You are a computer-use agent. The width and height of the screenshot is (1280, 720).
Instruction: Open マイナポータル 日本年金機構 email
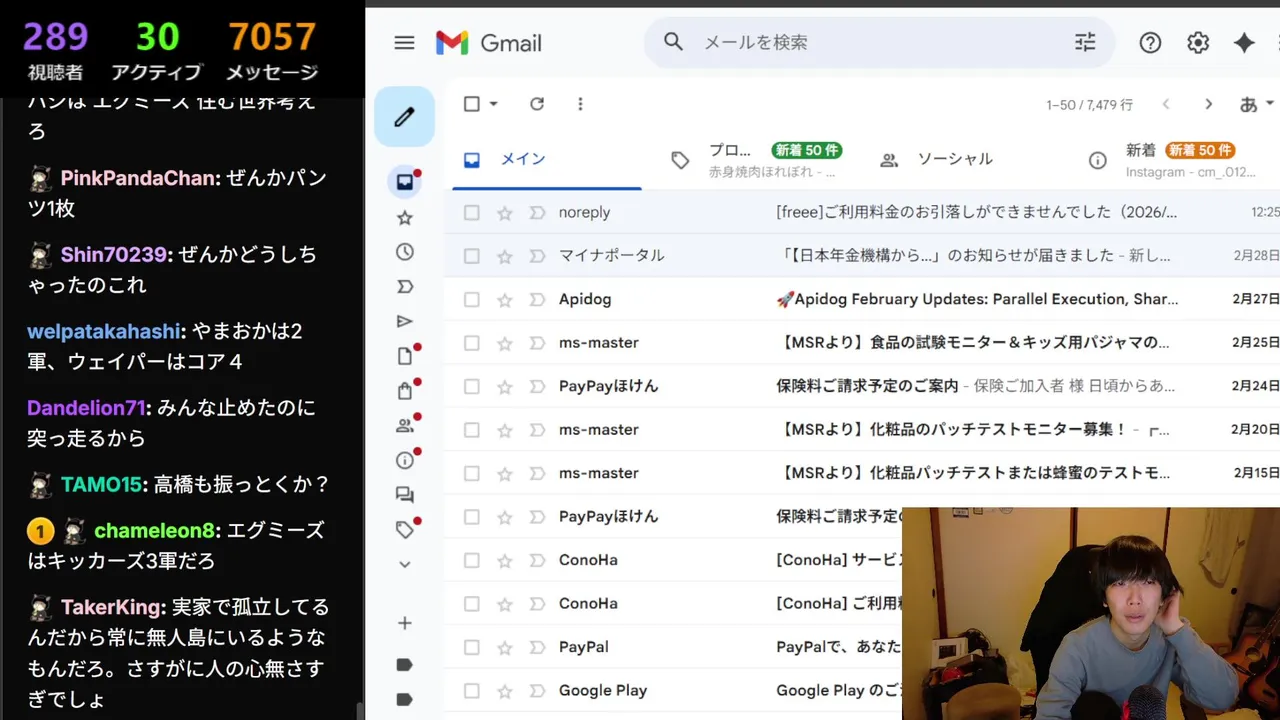(x=862, y=256)
